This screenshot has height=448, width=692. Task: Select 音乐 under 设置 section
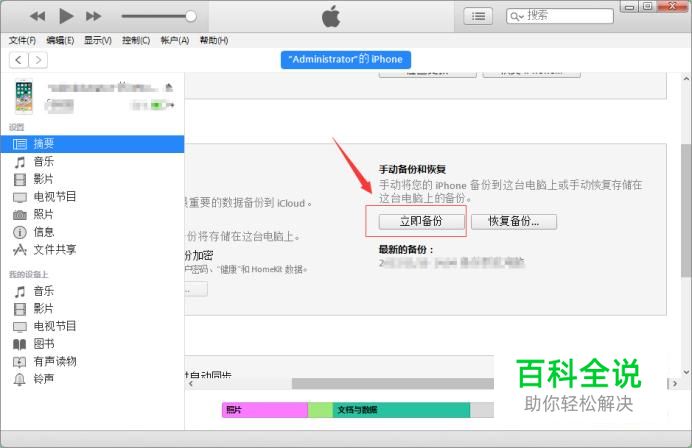click(92, 162)
